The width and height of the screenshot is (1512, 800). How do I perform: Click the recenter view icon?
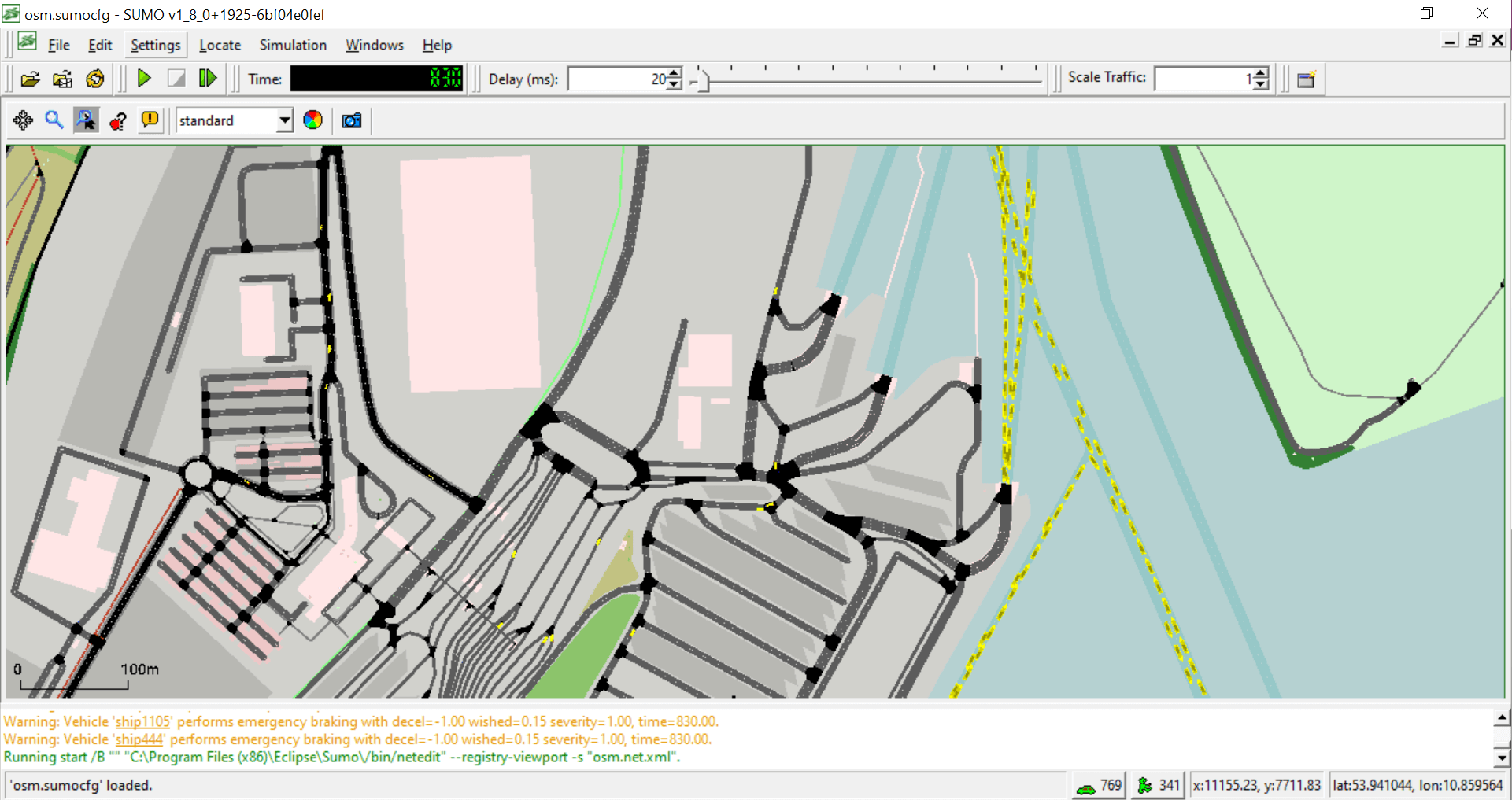23,120
